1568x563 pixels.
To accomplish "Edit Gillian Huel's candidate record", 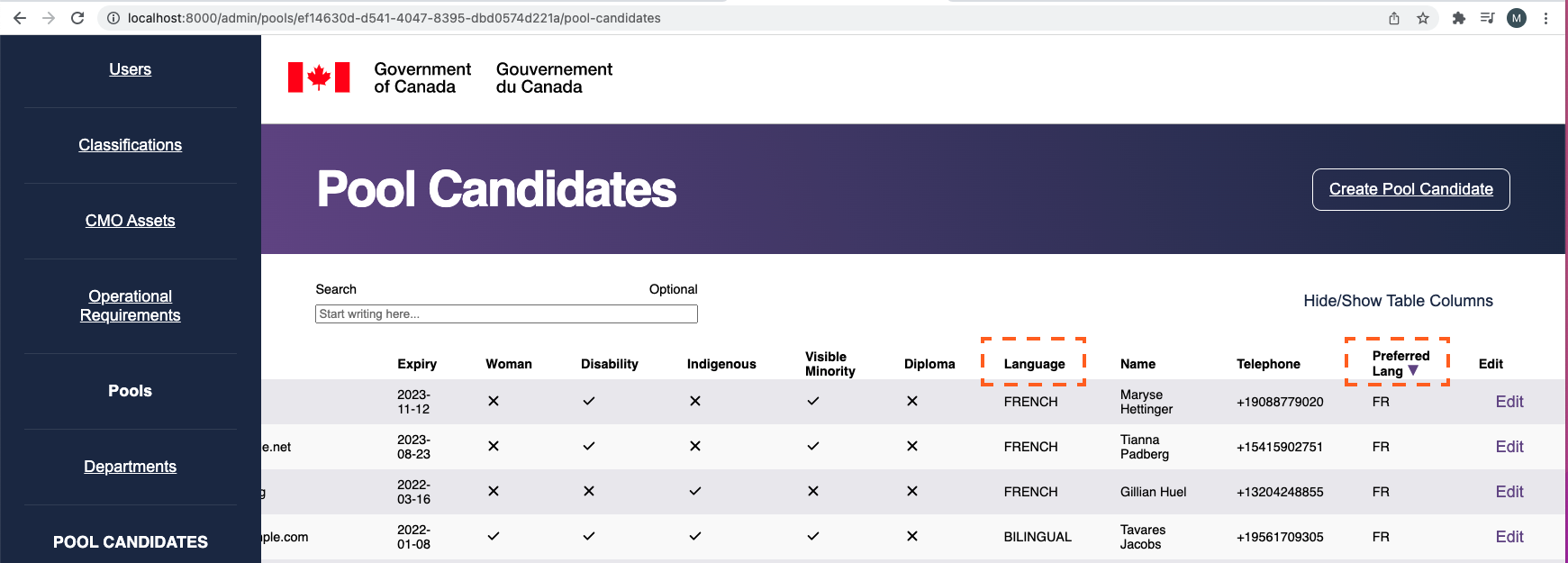I will [x=1509, y=492].
